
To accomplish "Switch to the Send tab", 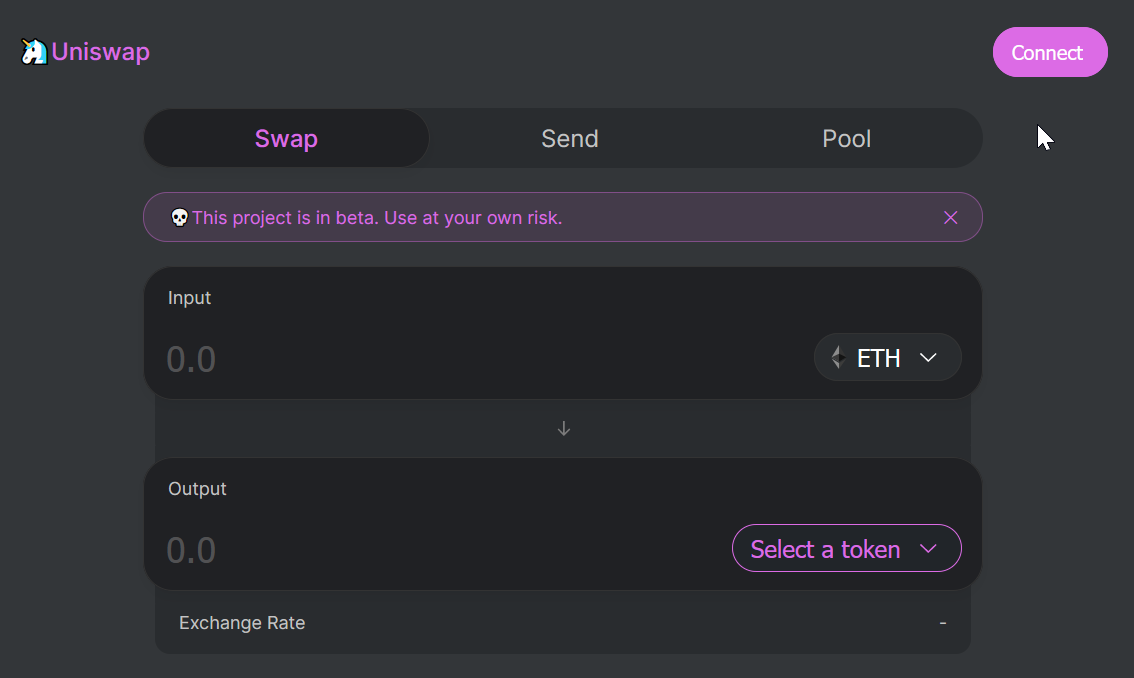I will tap(570, 138).
